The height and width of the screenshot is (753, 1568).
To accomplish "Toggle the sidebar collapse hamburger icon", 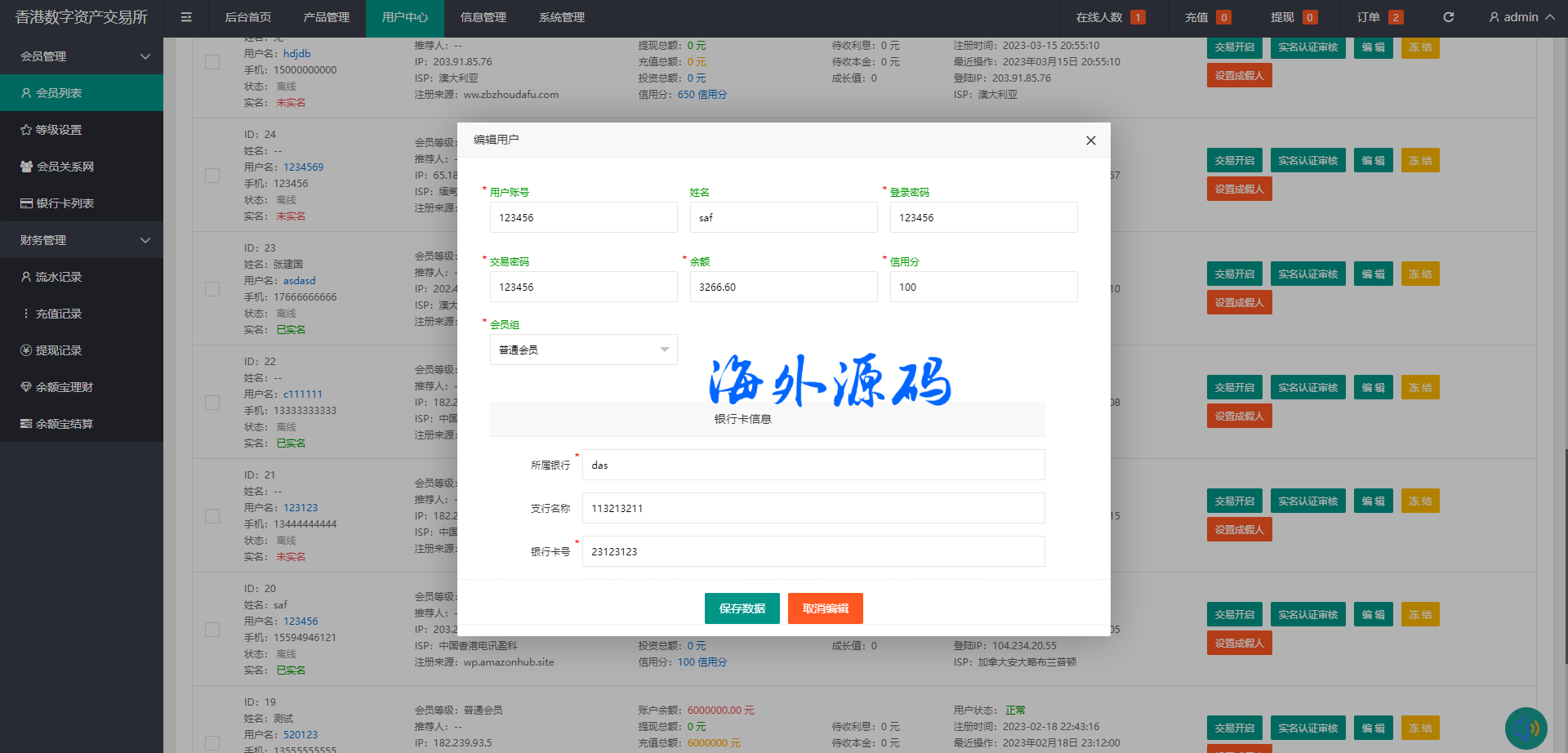I will [186, 17].
